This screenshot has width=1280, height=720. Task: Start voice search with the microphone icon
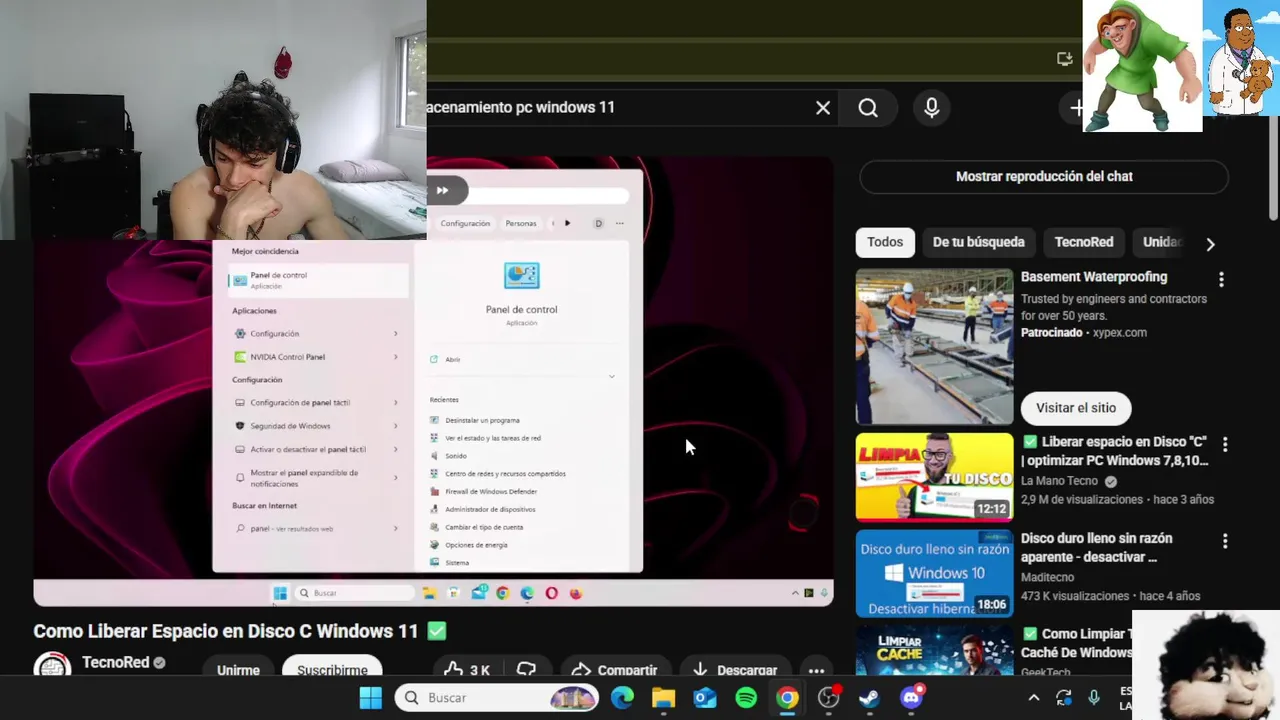tap(932, 108)
